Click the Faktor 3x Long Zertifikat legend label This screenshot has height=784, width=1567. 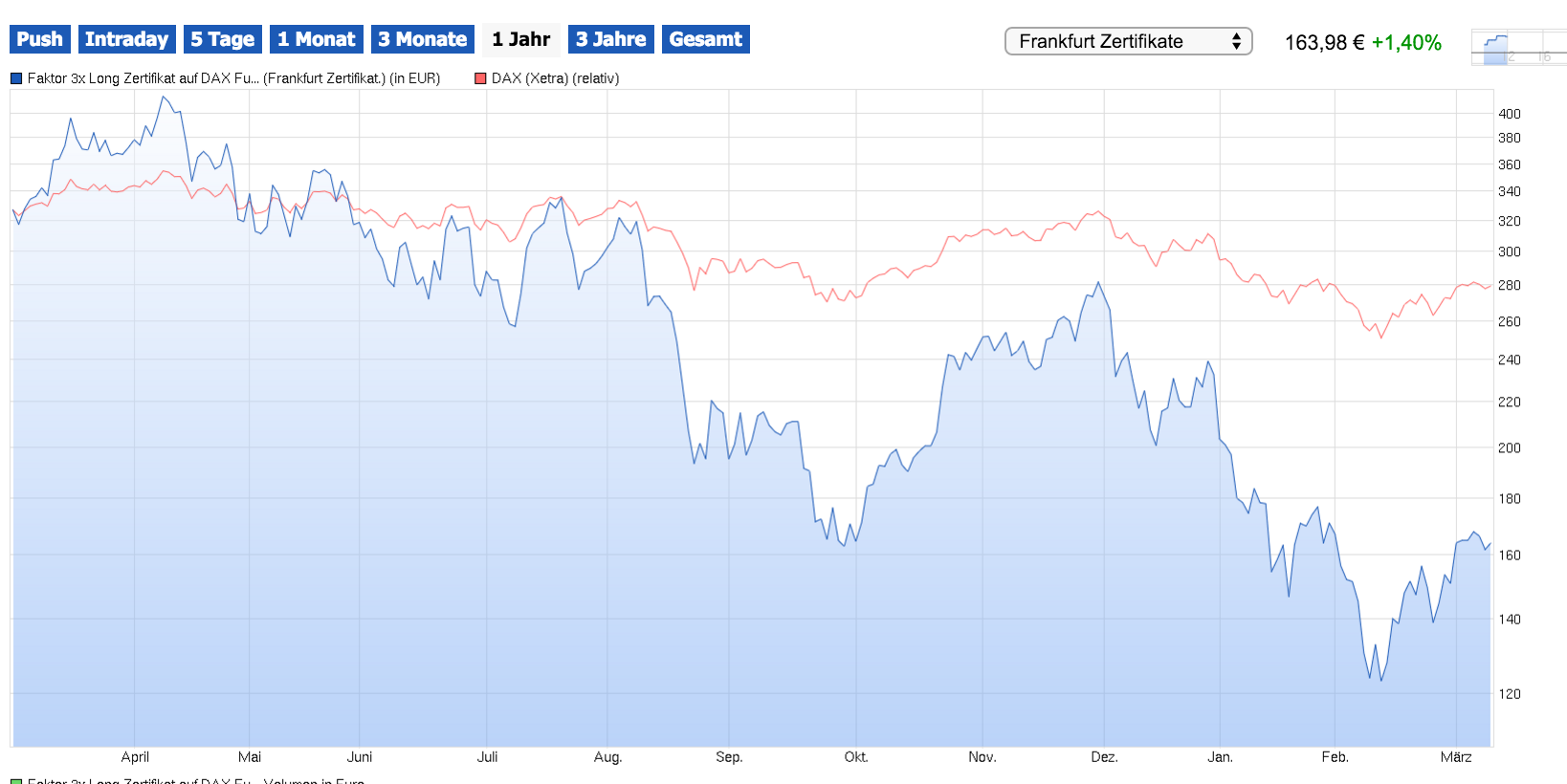point(233,78)
